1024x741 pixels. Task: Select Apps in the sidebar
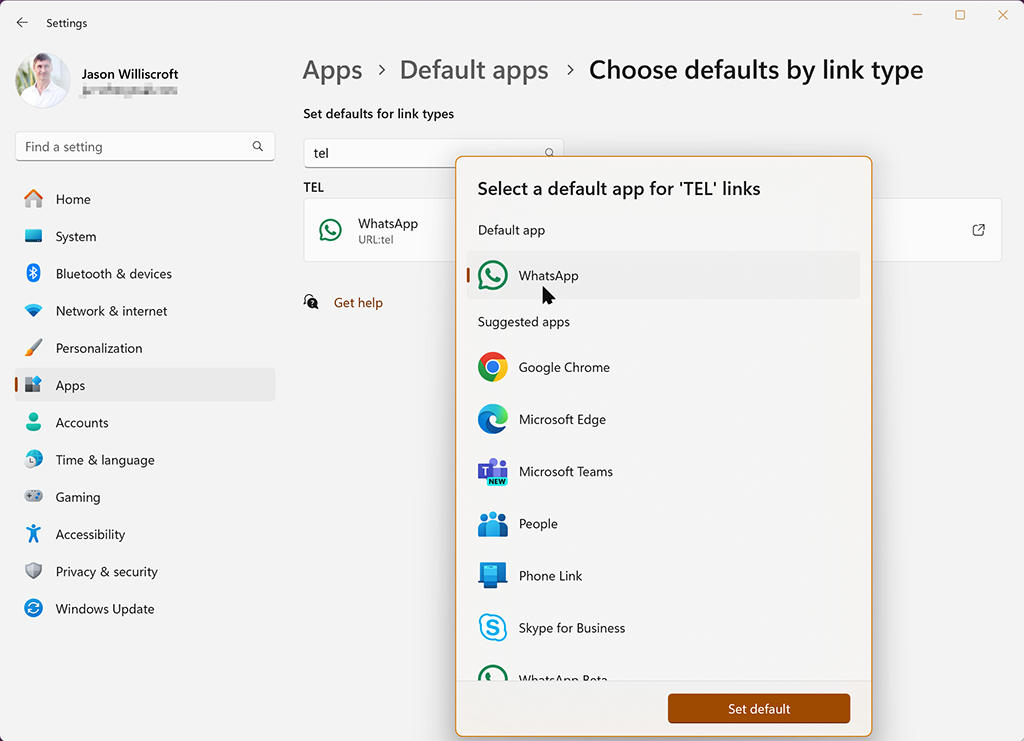click(145, 385)
